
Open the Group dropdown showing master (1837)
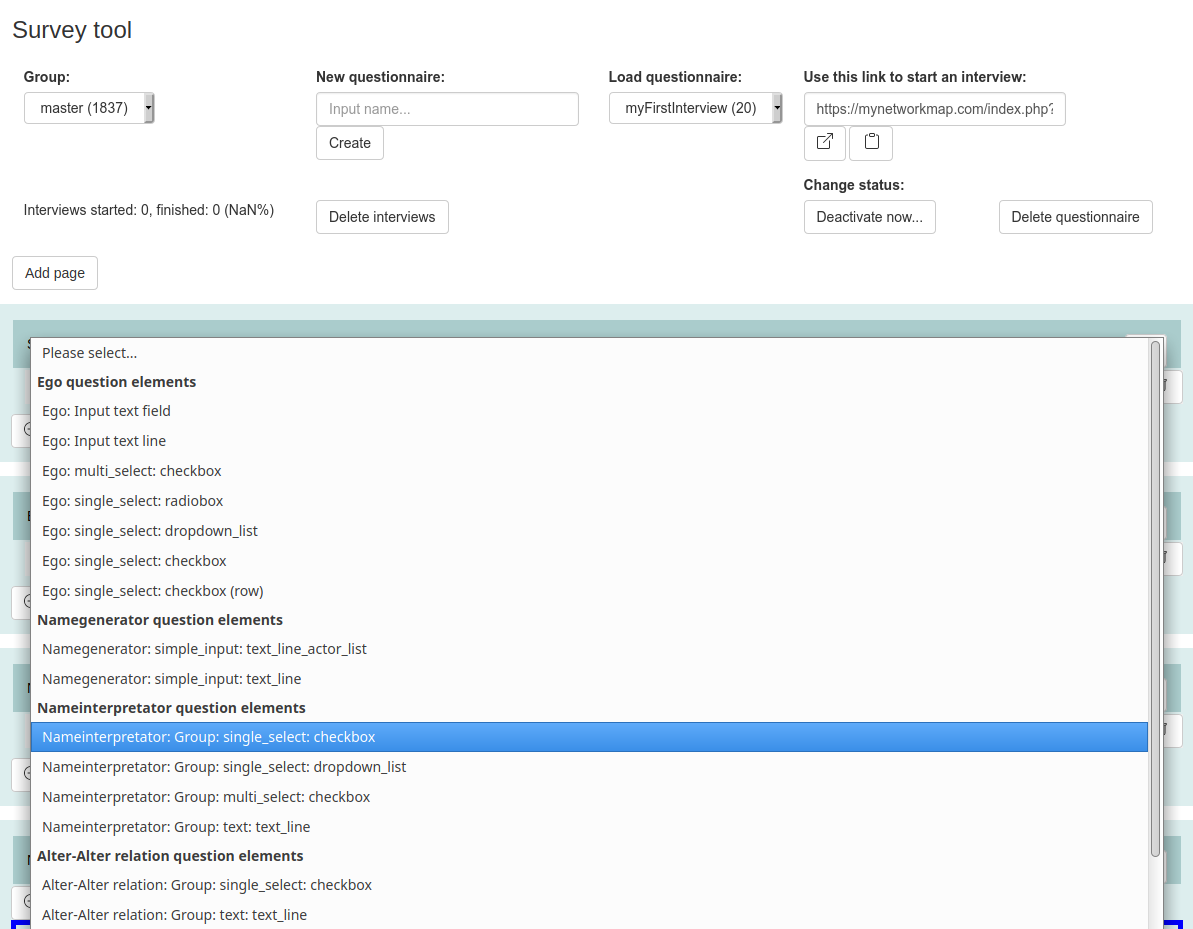coord(89,108)
